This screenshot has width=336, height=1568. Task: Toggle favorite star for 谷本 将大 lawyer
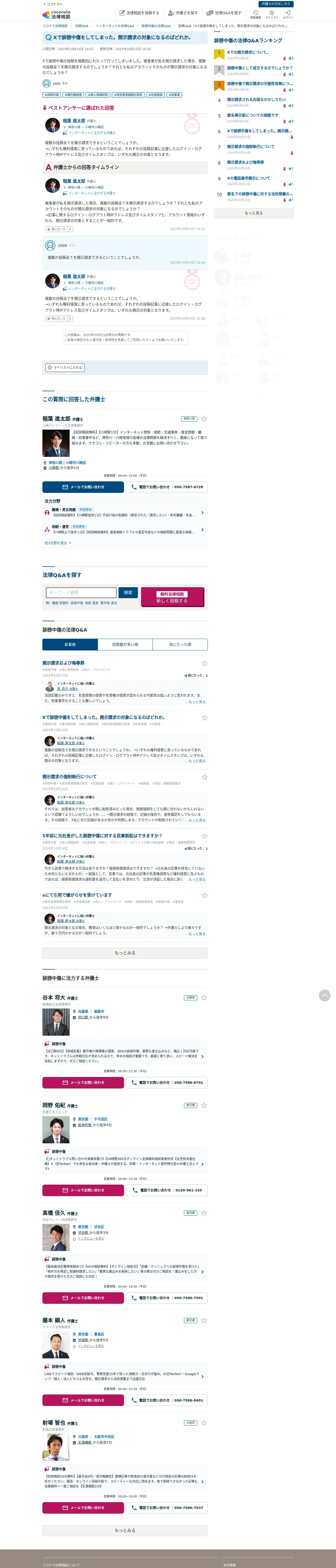[x=204, y=998]
